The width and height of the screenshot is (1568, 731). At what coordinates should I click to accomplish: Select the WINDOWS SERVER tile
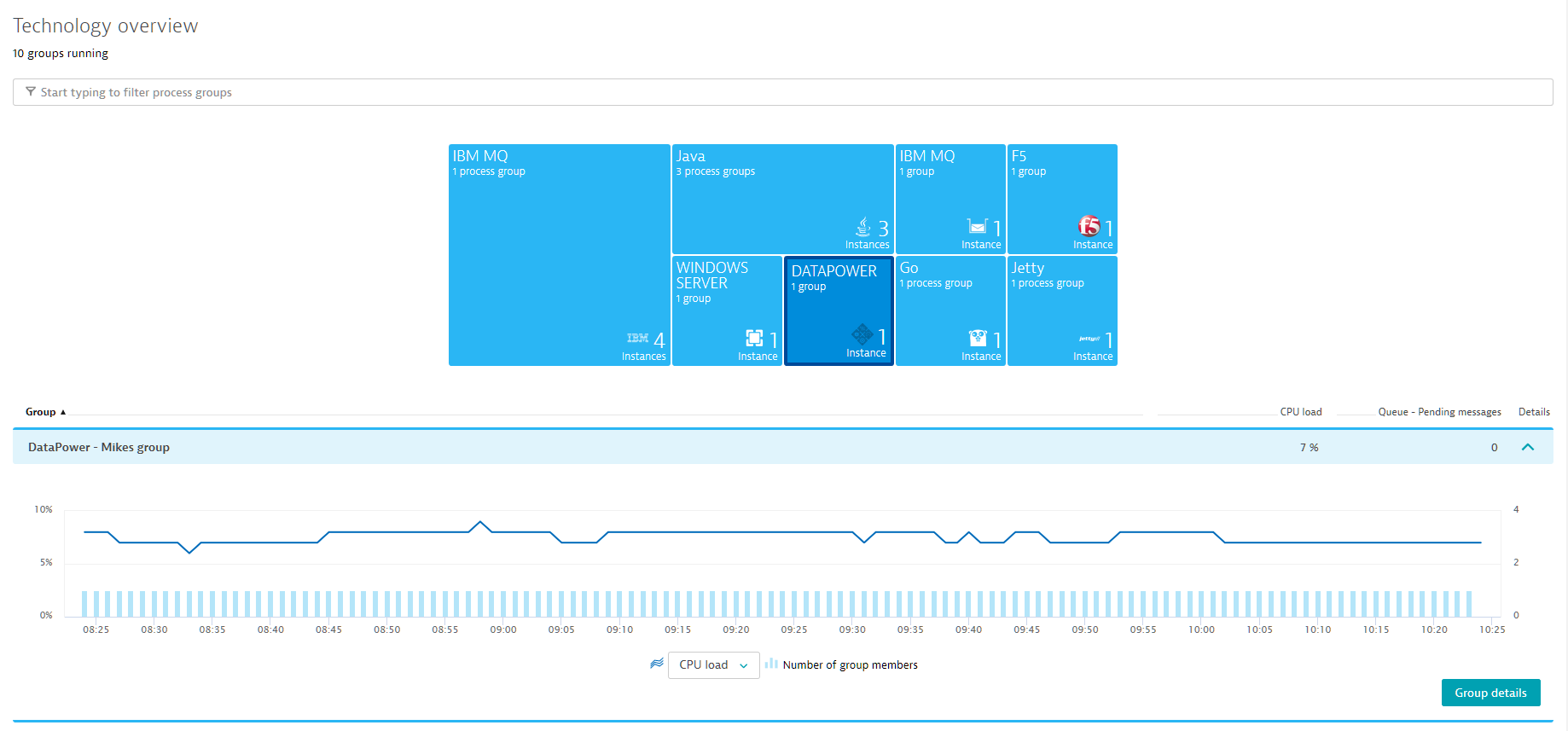pyautogui.click(x=727, y=310)
